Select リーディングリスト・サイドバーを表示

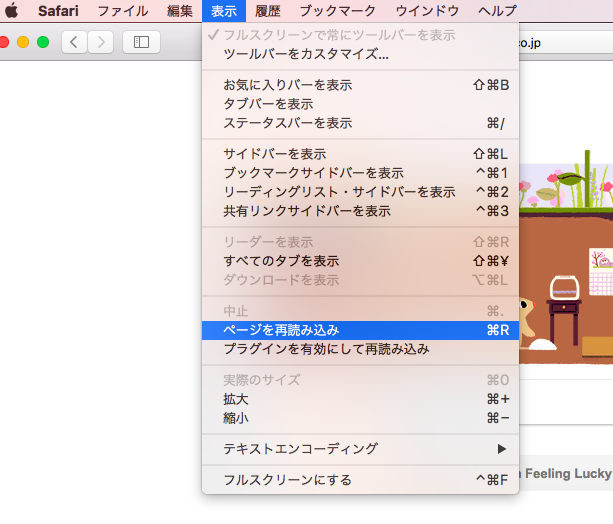coord(360,192)
